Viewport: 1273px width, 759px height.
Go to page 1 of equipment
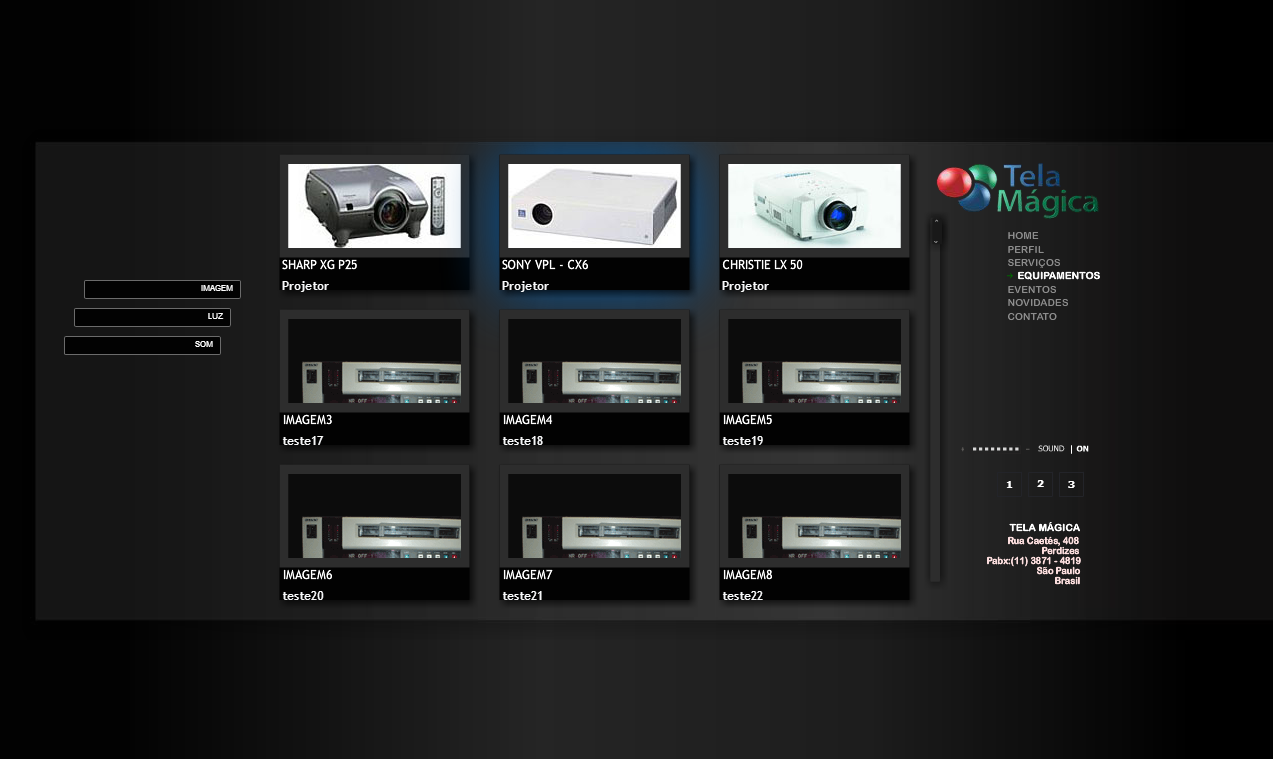[x=1009, y=485]
